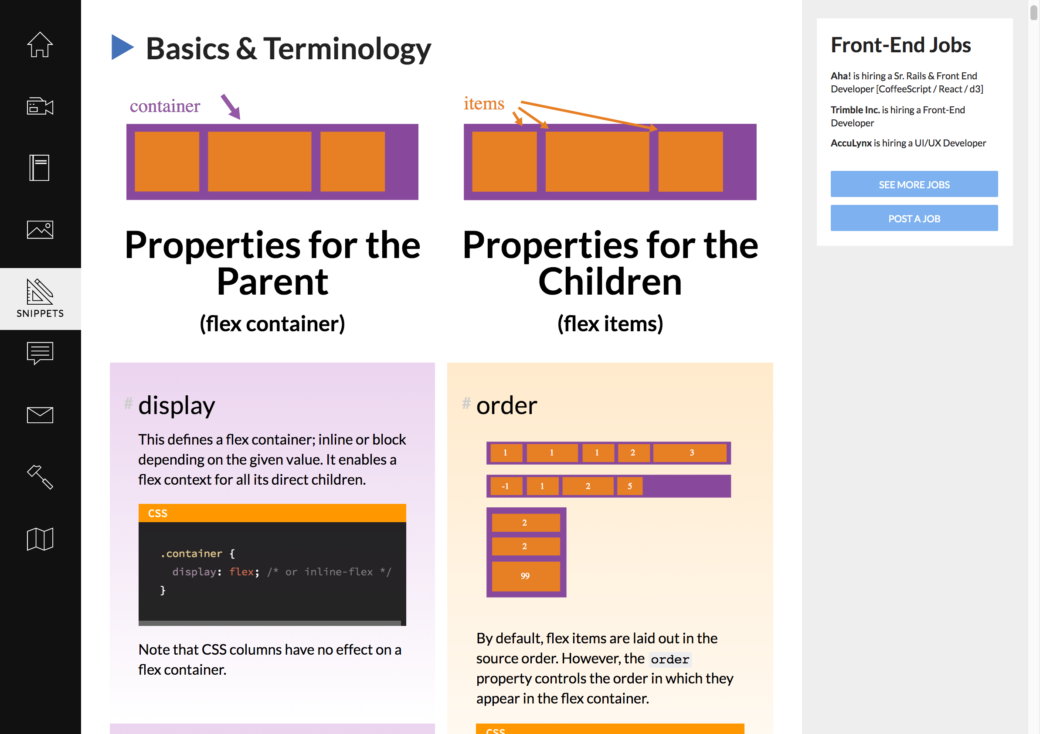
Task: Click the Newsletter envelope icon
Action: tap(40, 415)
